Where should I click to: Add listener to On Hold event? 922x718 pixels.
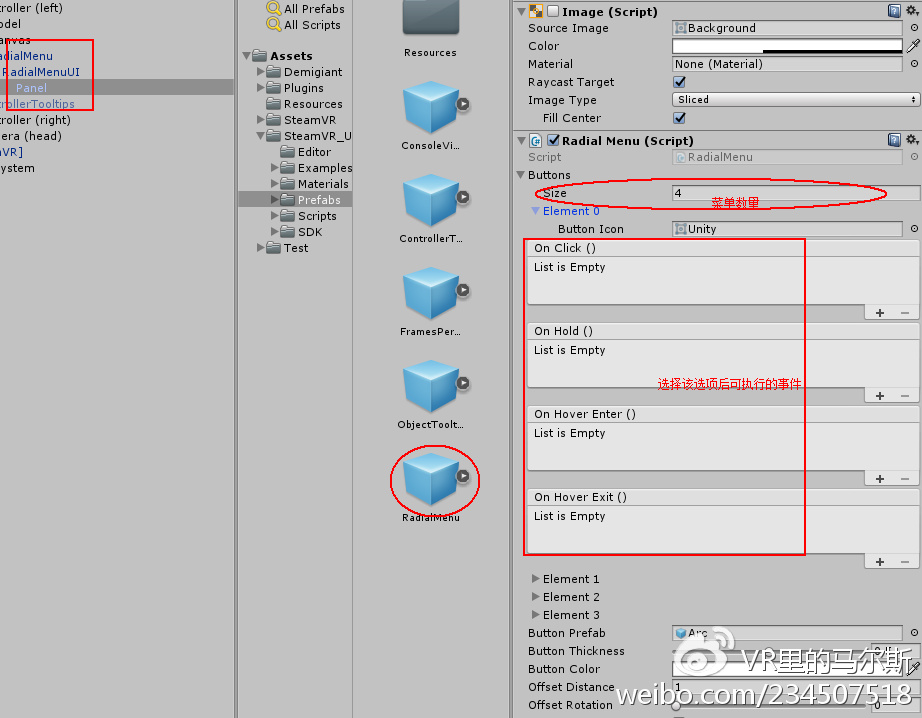click(x=880, y=396)
